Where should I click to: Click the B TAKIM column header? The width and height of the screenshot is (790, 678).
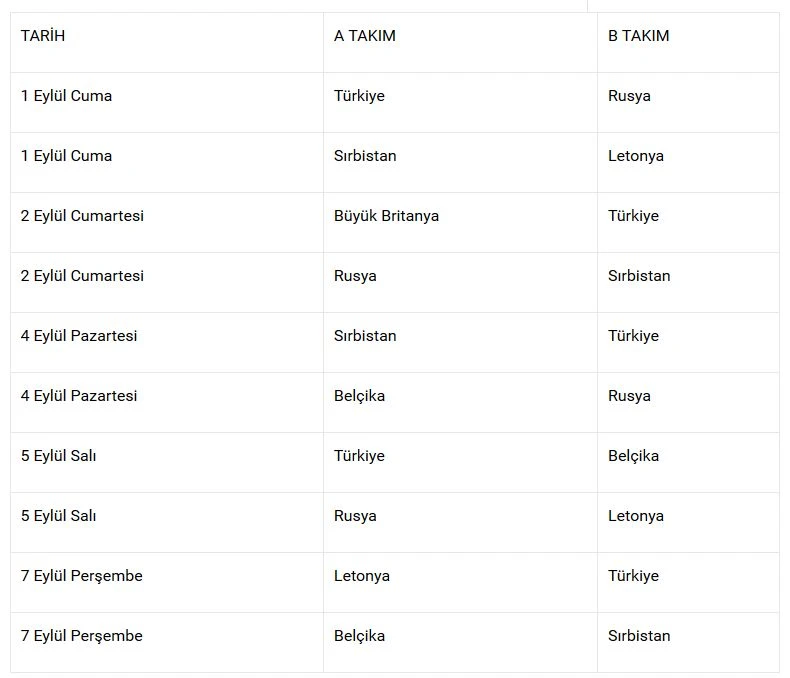pos(638,36)
